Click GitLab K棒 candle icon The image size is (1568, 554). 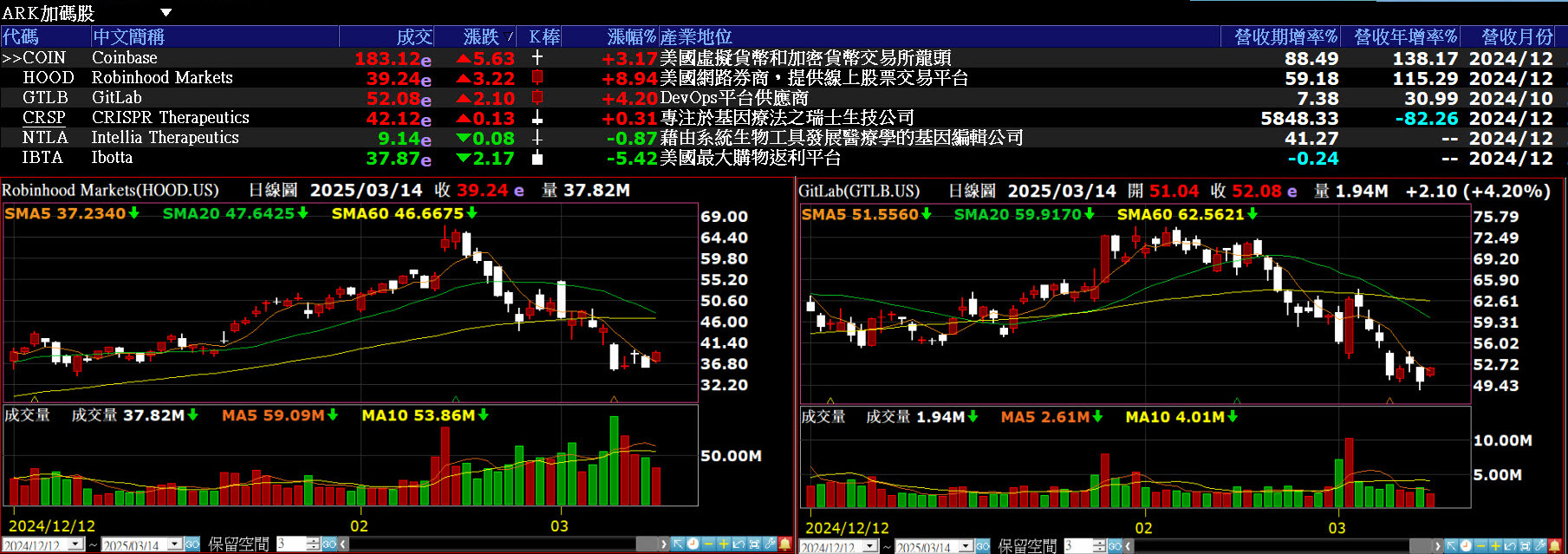537,97
